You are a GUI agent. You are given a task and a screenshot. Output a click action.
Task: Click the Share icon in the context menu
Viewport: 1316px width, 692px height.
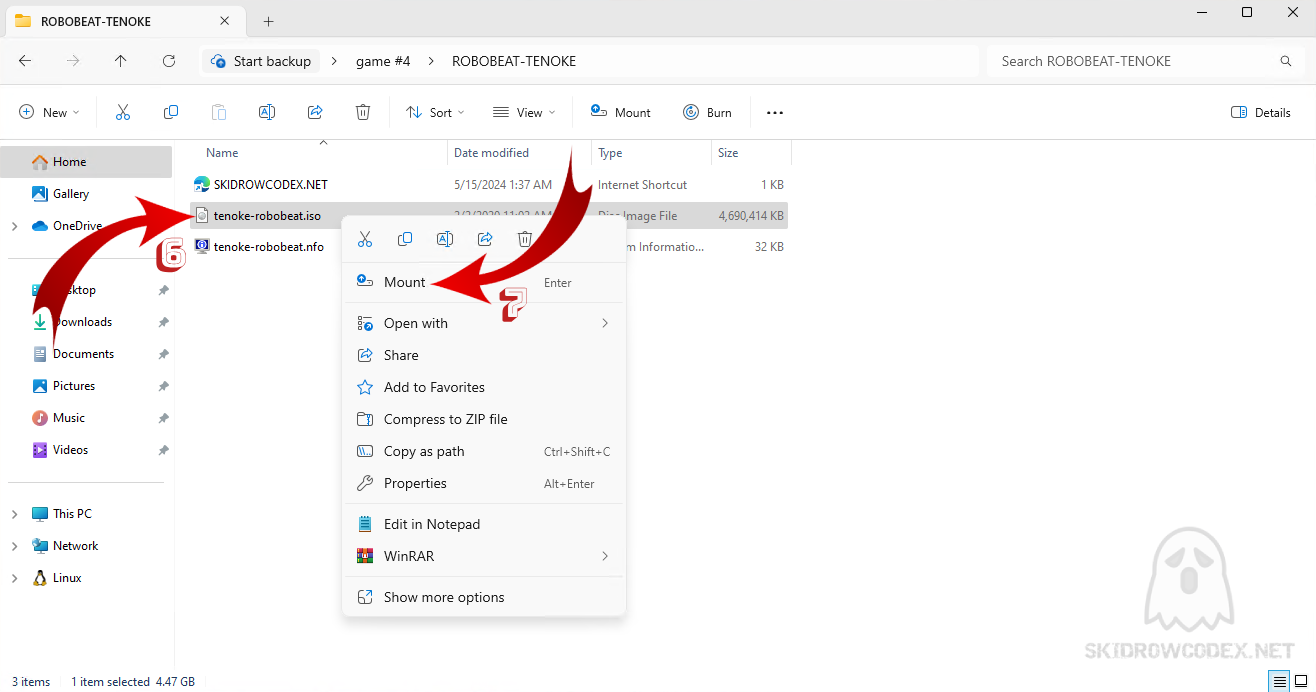pyautogui.click(x=485, y=239)
